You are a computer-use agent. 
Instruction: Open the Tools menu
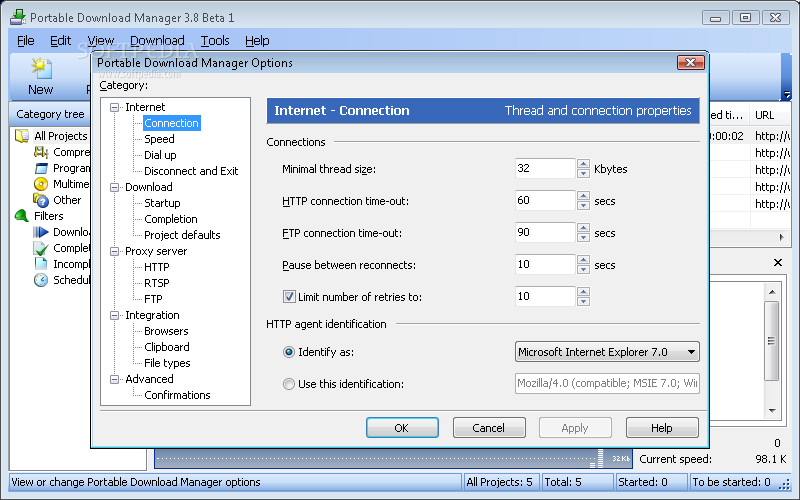215,40
